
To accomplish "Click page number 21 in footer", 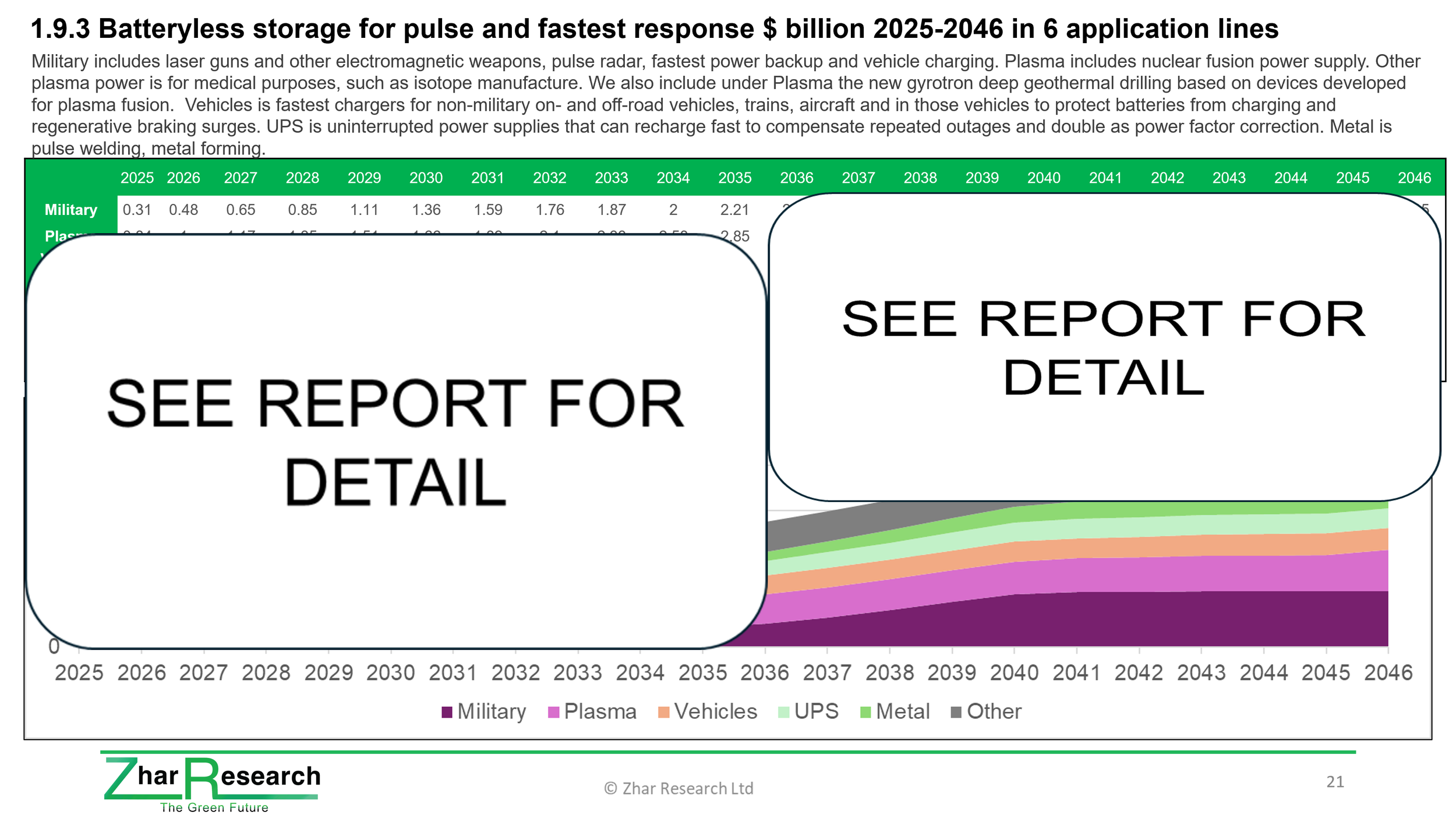I will [x=1335, y=782].
